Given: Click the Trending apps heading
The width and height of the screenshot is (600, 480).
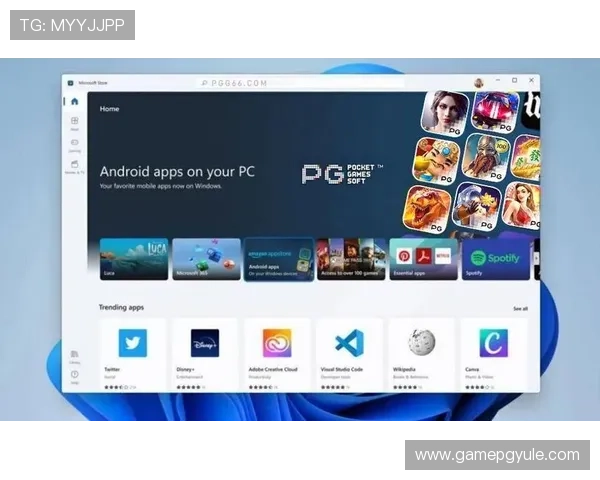Looking at the screenshot, I should click(121, 307).
